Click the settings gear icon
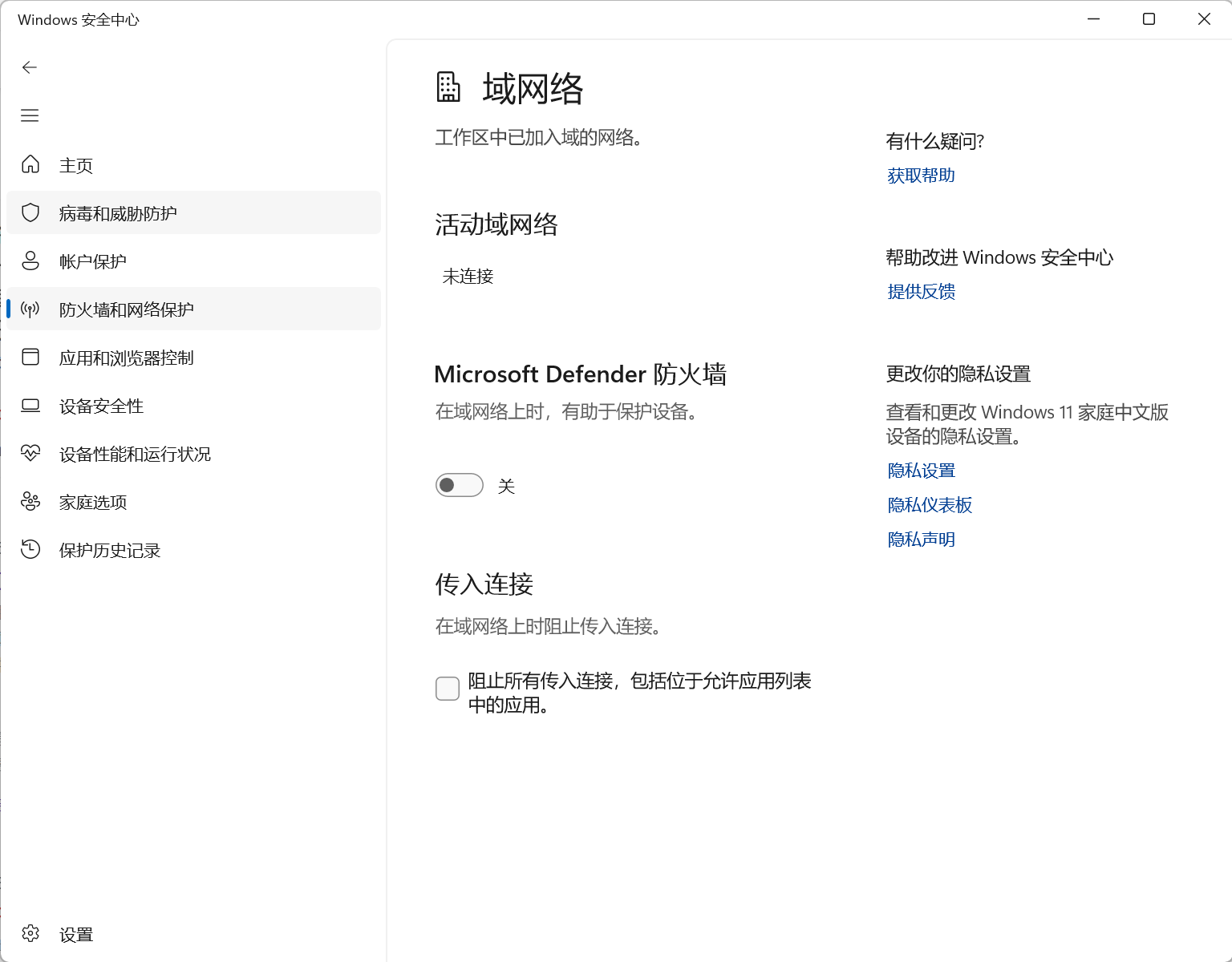The image size is (1232, 962). 30,933
